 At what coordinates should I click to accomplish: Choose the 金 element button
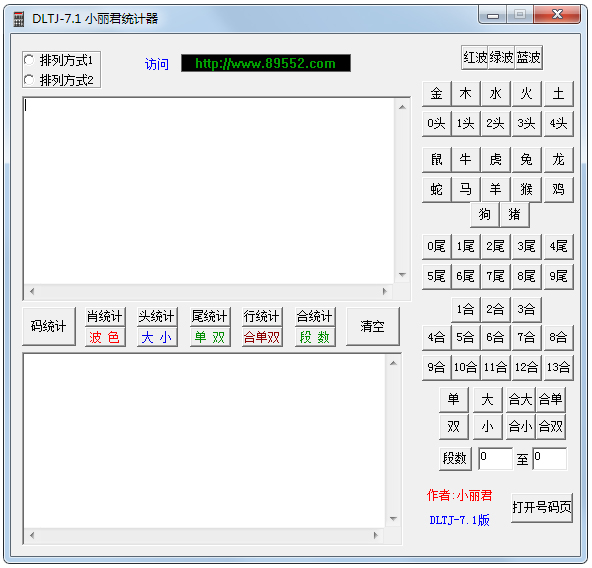[436, 93]
